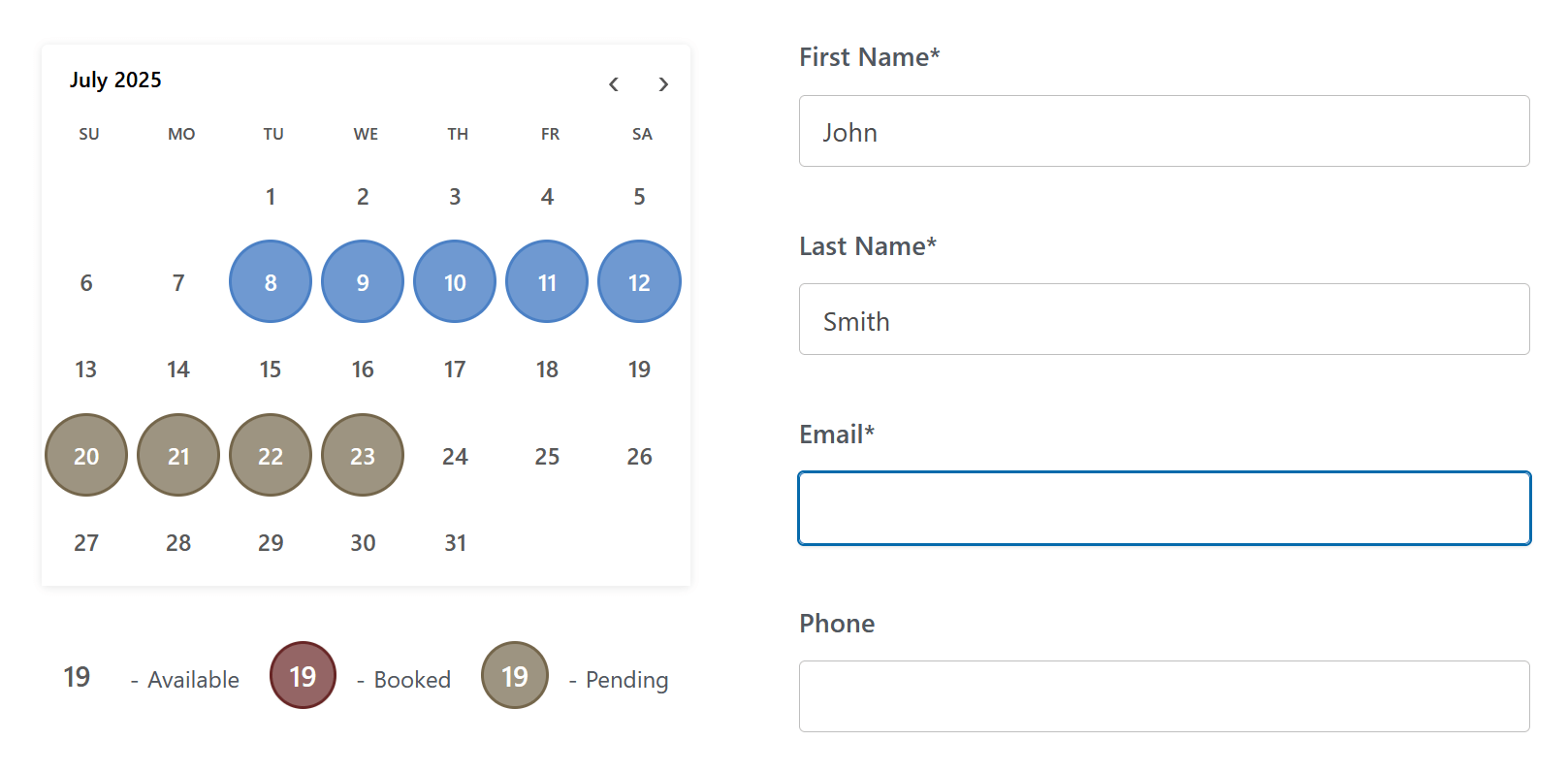Select July 10 highlighted date
Image resolution: width=1568 pixels, height=773 pixels.
(455, 282)
